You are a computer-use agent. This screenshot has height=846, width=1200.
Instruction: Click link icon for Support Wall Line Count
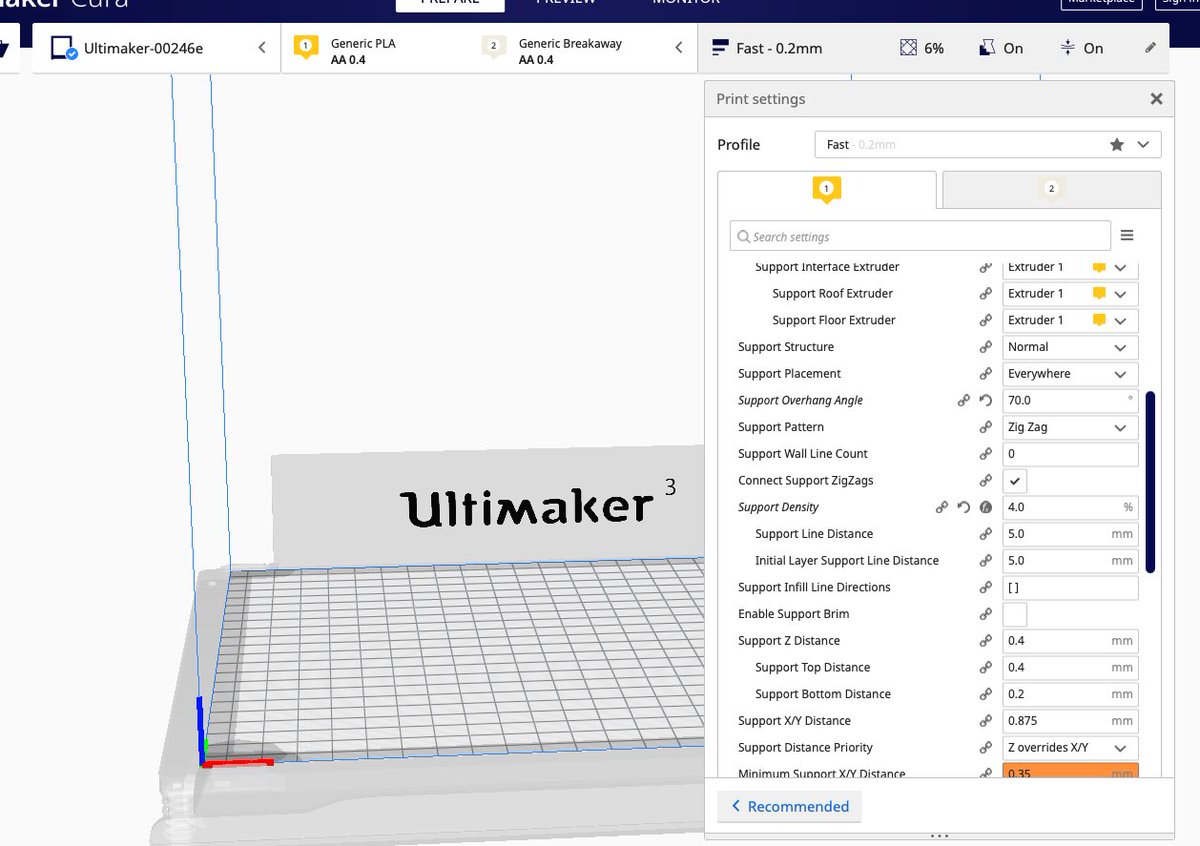click(x=986, y=454)
